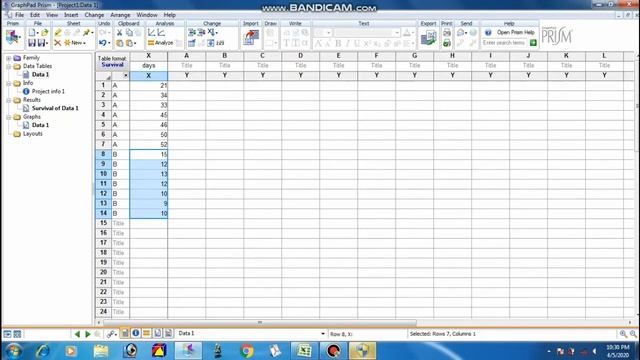640x360 pixels.
Task: Print using the printer icon
Action: pos(447,33)
